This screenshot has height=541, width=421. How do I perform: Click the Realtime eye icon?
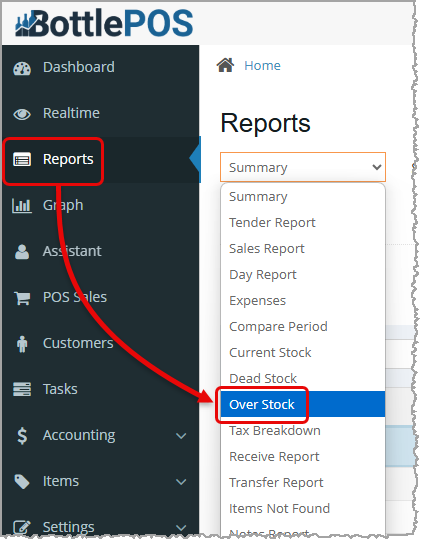pos(22,114)
